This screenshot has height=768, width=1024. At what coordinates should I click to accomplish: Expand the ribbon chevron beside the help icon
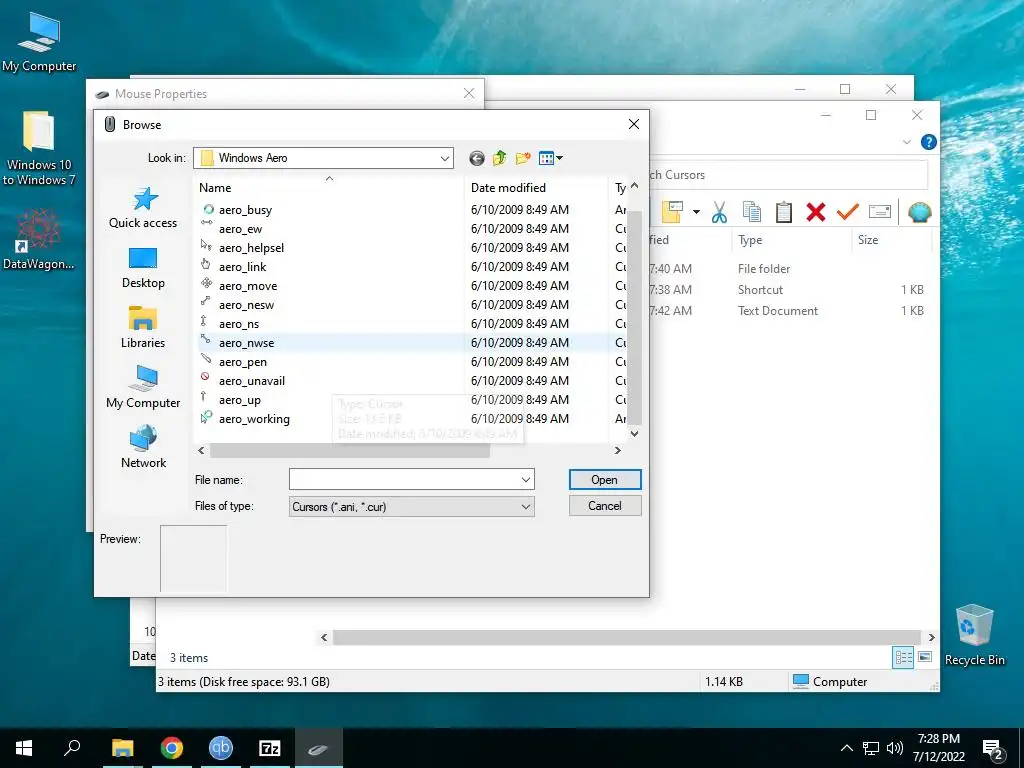(x=906, y=142)
